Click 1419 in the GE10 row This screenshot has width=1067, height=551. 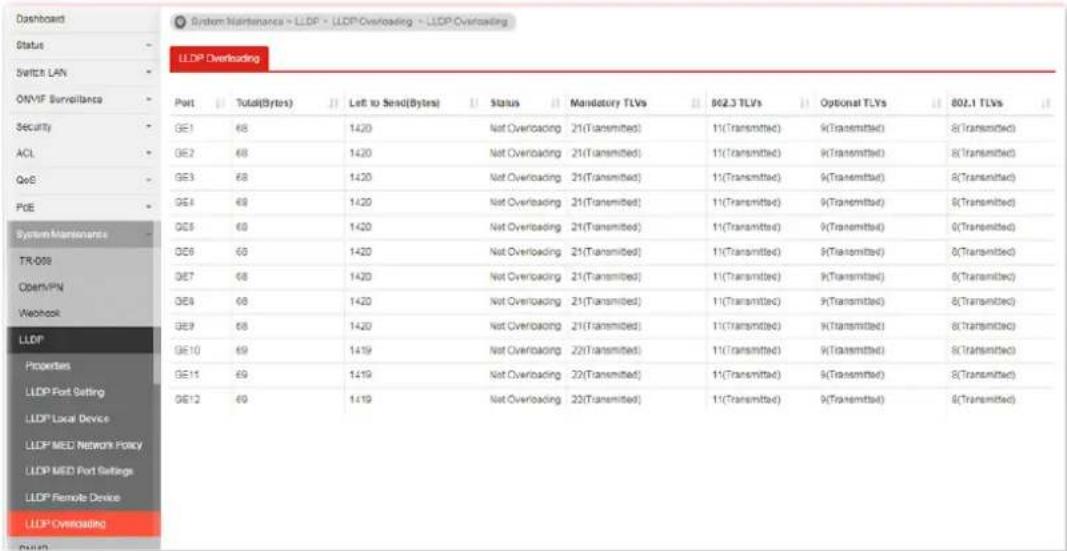[x=360, y=351]
